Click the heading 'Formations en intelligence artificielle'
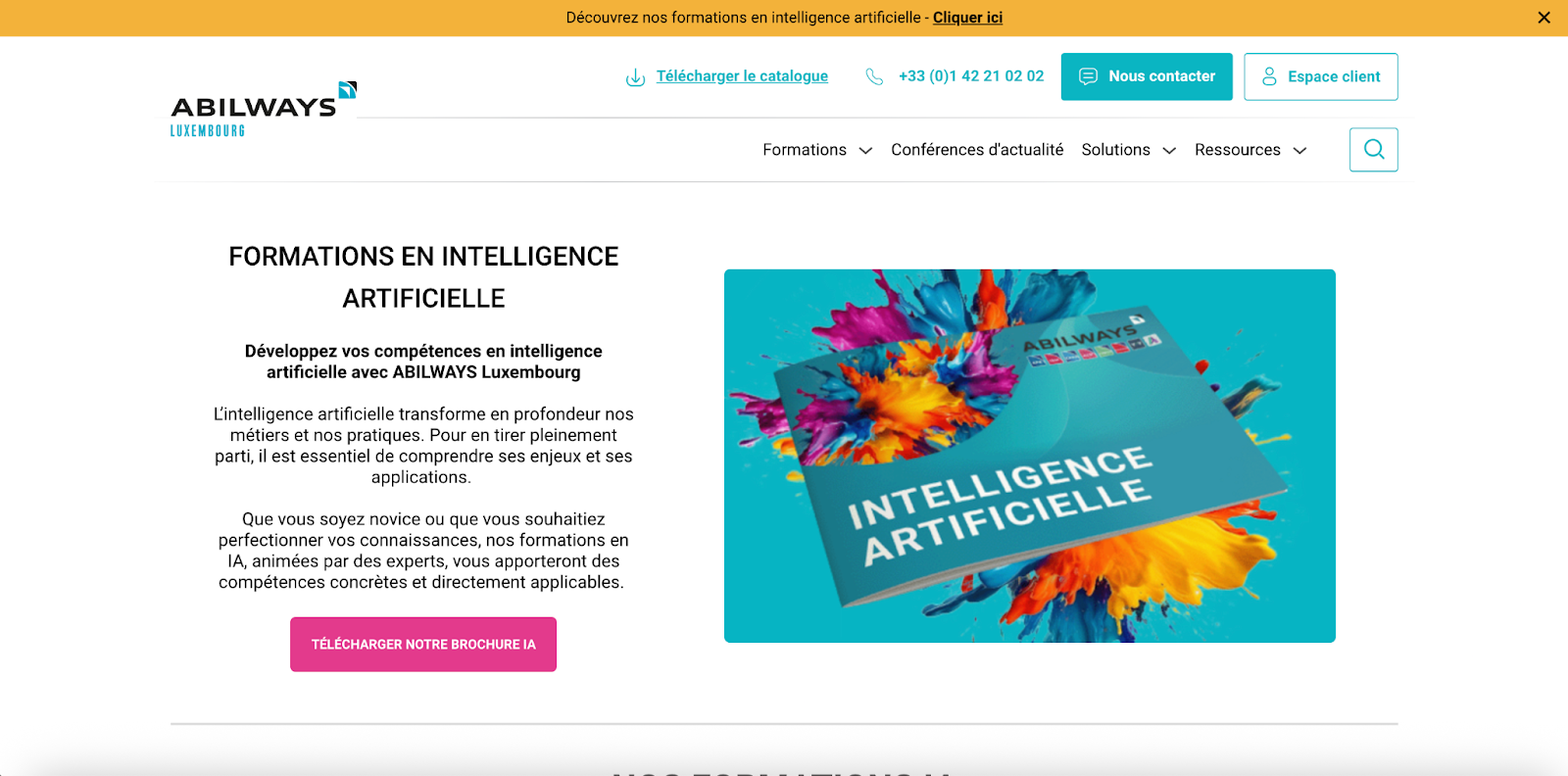 click(423, 277)
